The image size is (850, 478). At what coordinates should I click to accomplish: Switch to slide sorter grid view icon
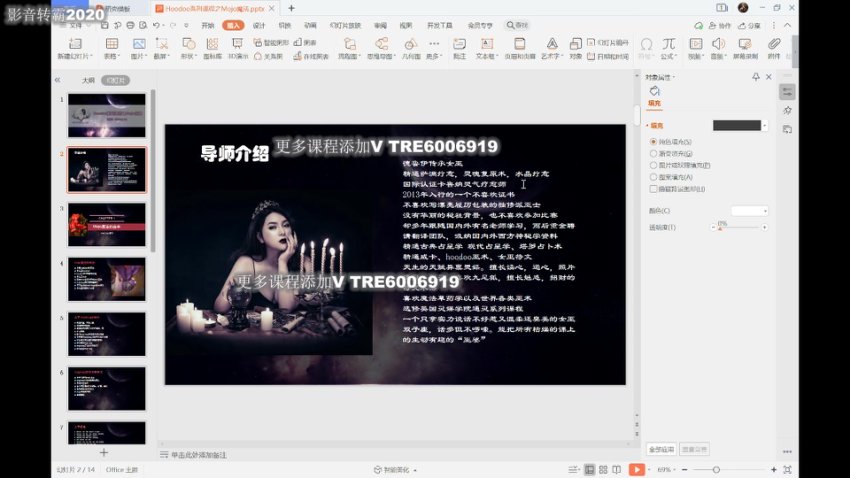pyautogui.click(x=603, y=469)
